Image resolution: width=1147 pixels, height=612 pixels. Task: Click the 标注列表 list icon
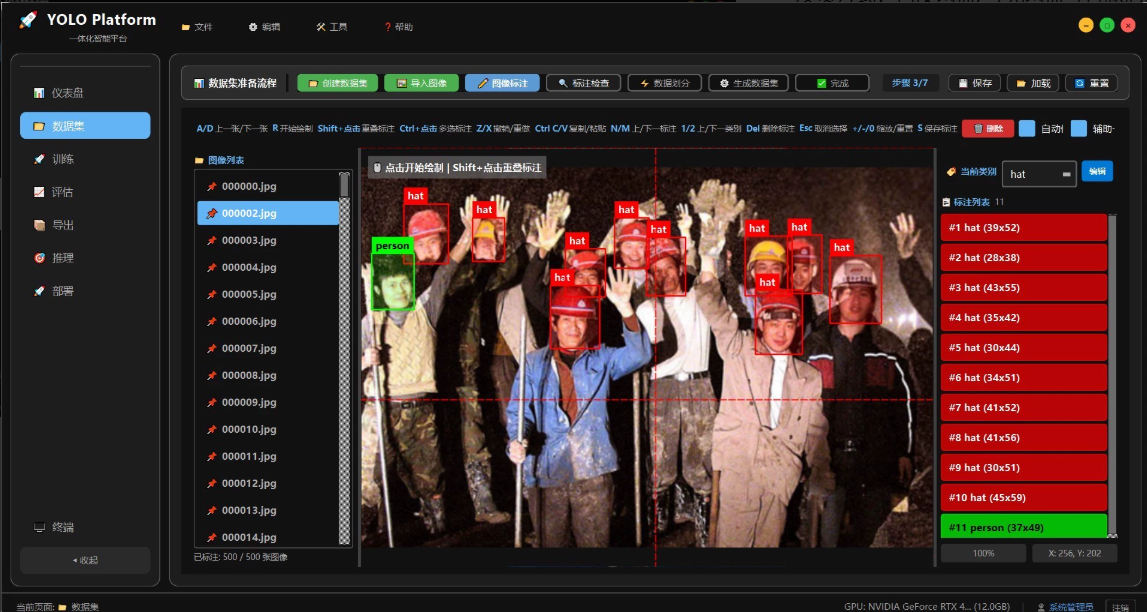coord(946,203)
